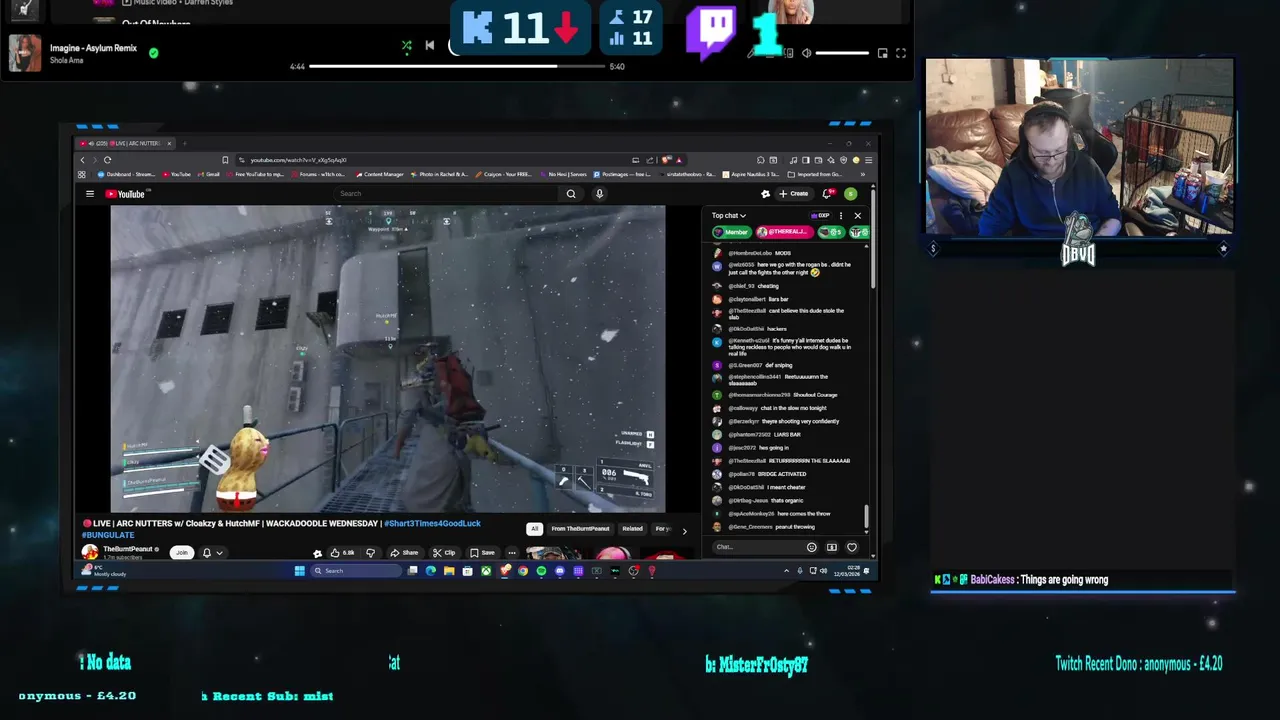Dislike the video with thumbs down
Screen dimensions: 1280x720
click(x=370, y=553)
